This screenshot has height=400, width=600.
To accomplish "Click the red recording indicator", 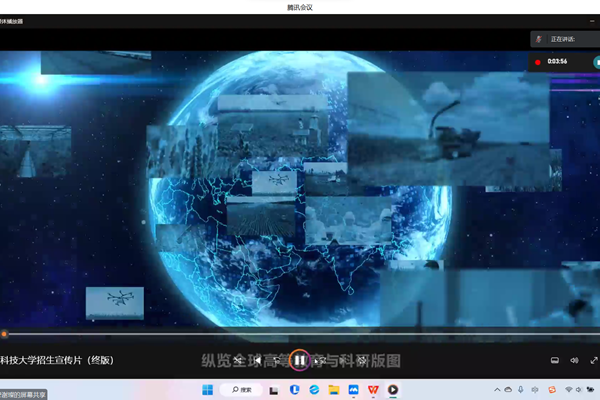I will tap(538, 61).
